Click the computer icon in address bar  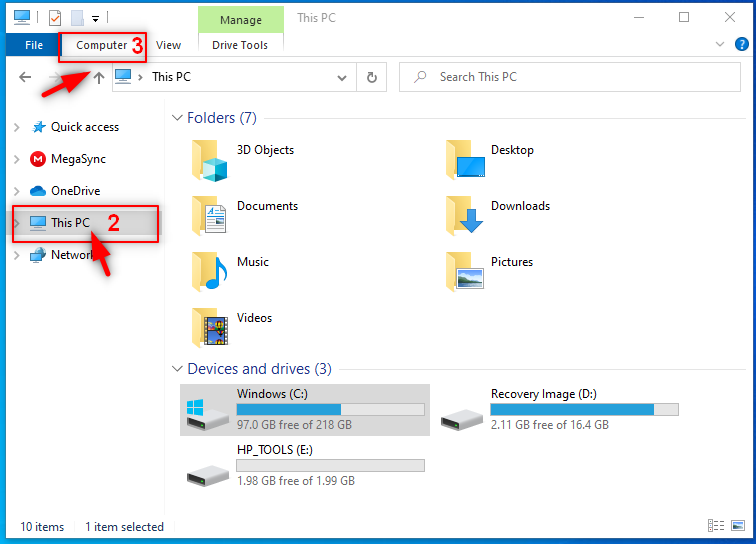tap(123, 76)
